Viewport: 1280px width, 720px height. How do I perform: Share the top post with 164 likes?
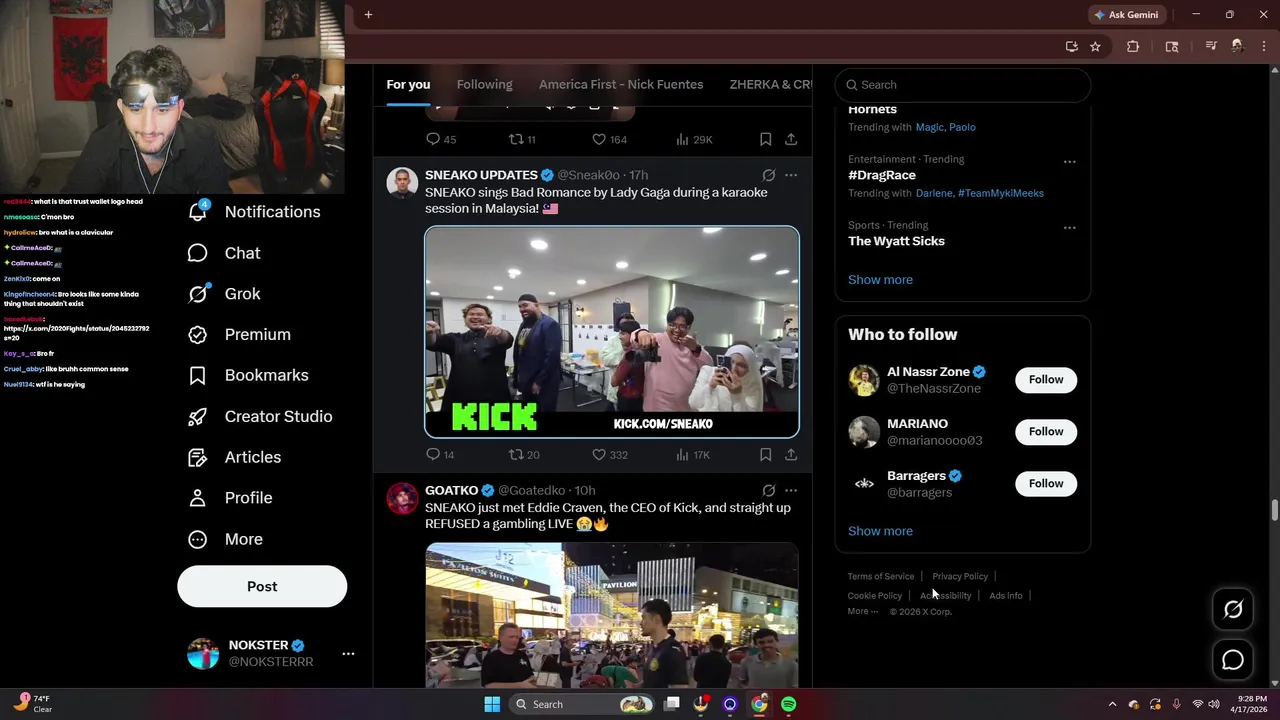click(x=791, y=139)
